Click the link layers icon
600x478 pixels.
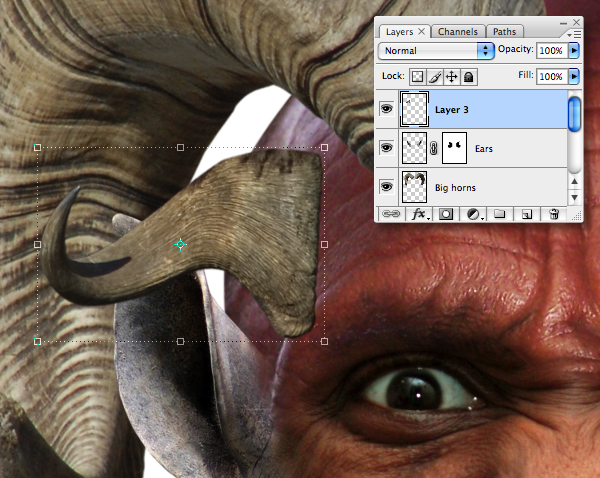click(391, 214)
